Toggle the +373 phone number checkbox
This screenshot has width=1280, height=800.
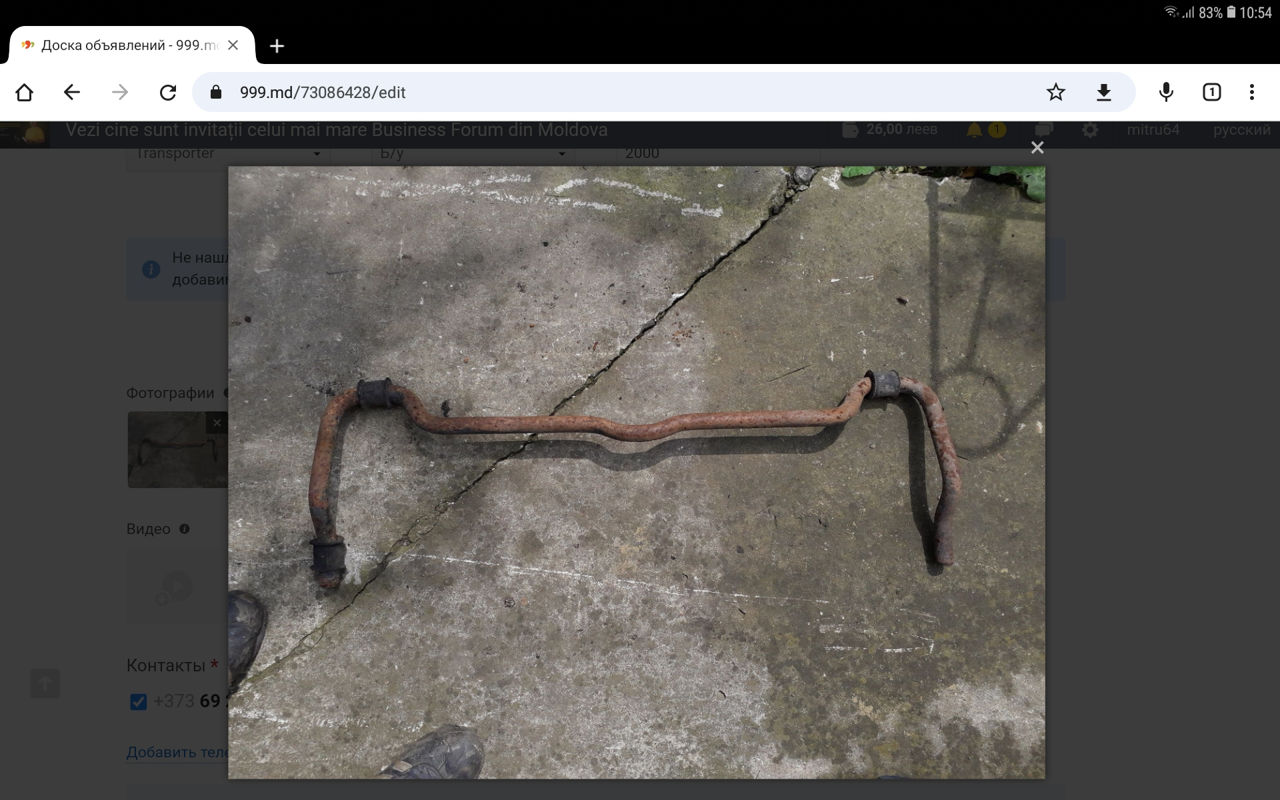click(138, 702)
